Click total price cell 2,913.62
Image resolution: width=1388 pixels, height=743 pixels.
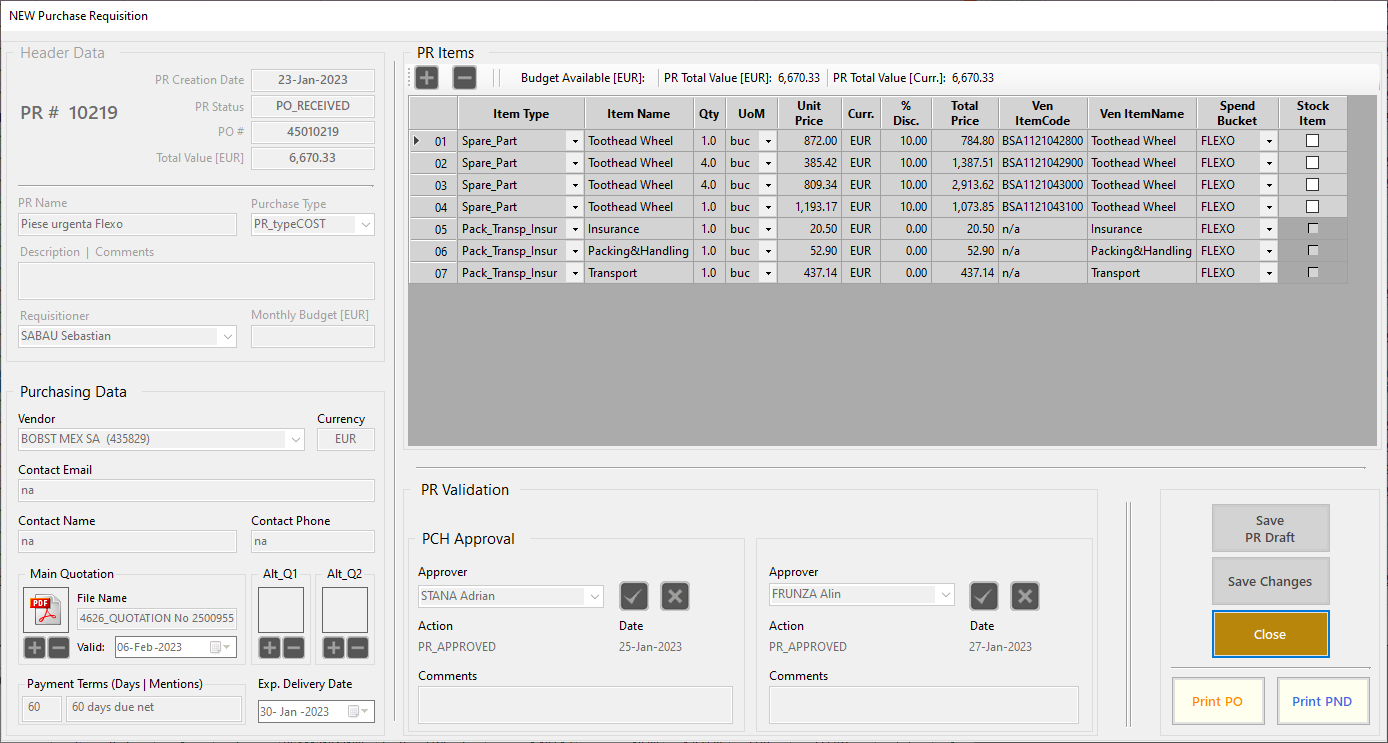tap(965, 185)
